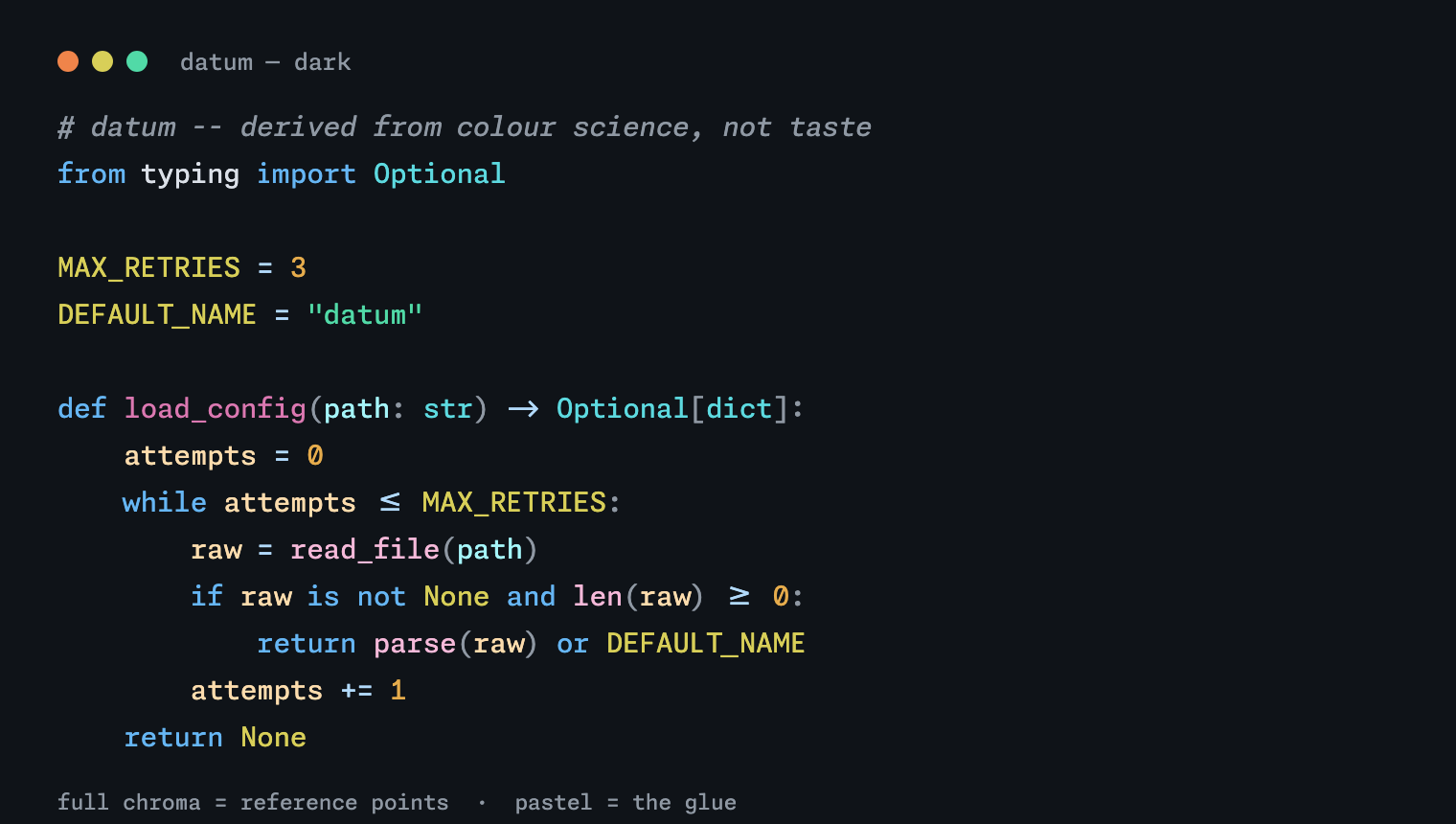The image size is (1456, 824).
Task: Click the += operator after attempts
Action: pos(356,691)
